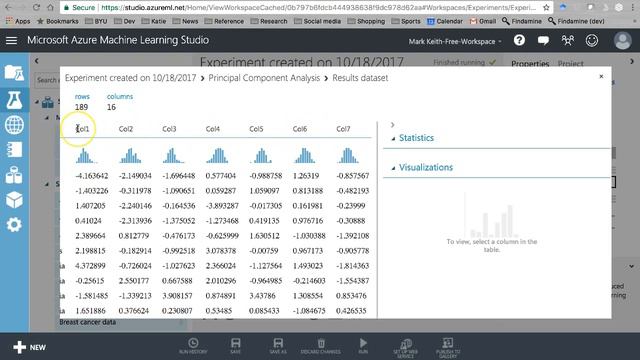Select the Col7 column header
The height and width of the screenshot is (360, 640).
coord(343,129)
